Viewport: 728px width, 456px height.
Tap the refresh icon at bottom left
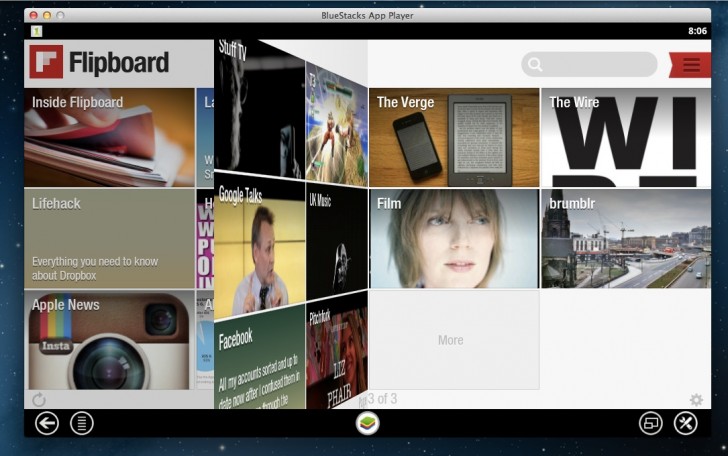point(39,399)
